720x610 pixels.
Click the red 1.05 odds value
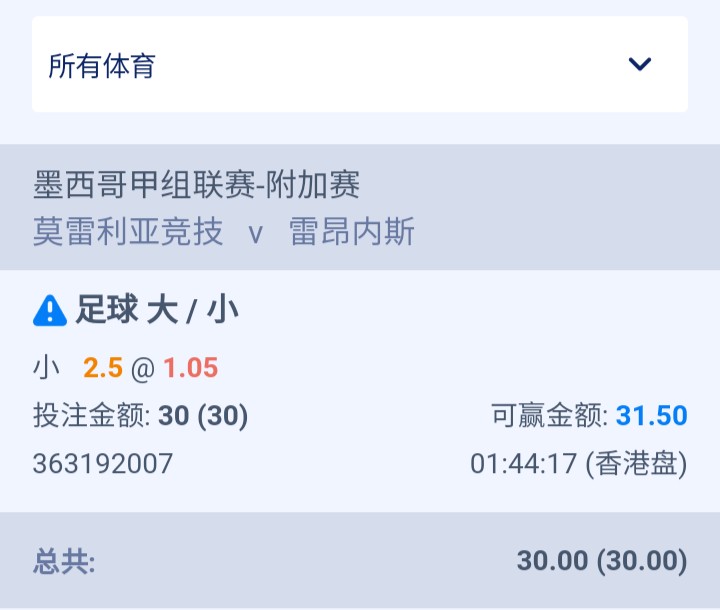(191, 368)
